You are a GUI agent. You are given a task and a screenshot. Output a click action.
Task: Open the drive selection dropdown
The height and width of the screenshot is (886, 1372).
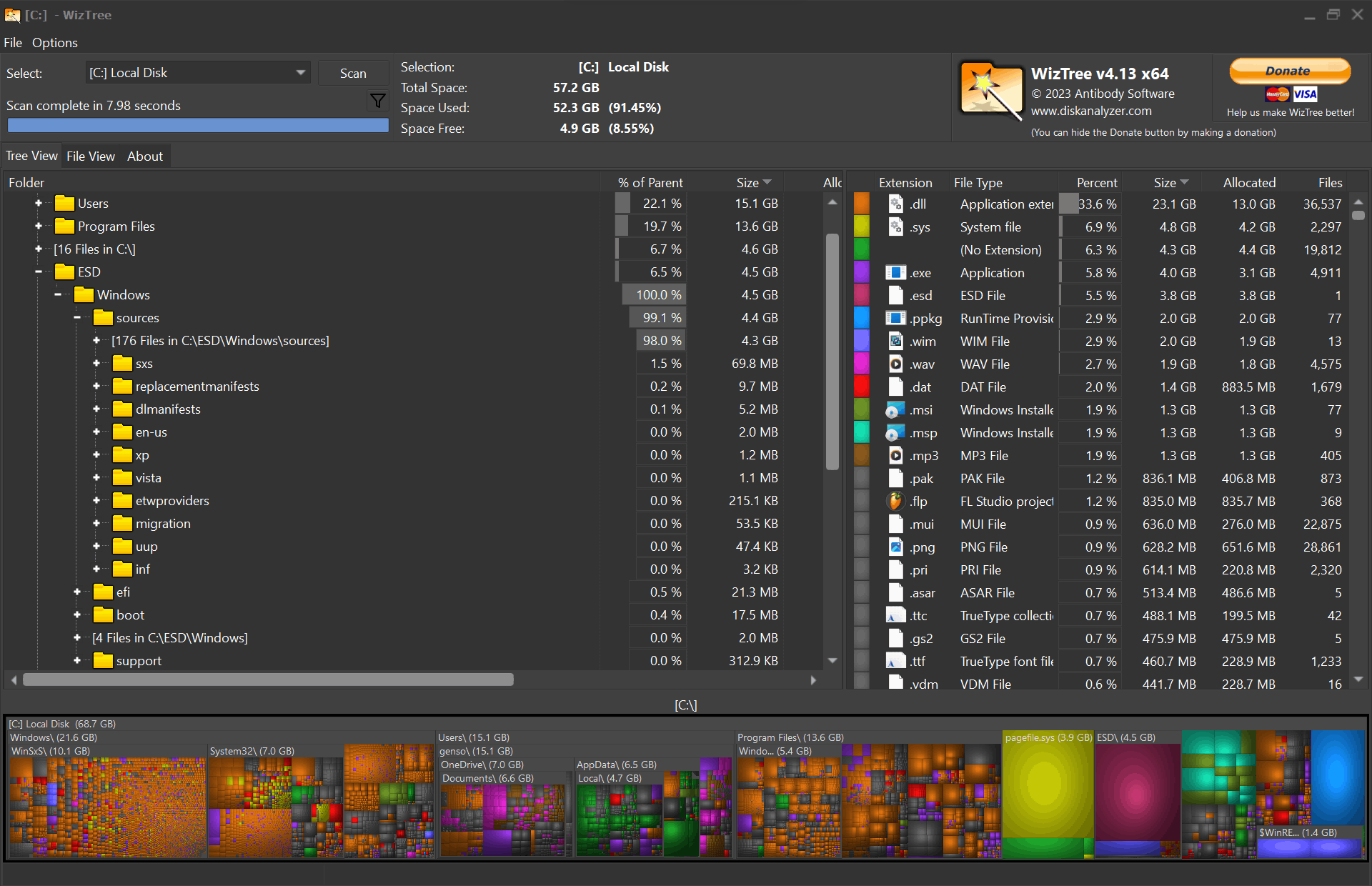click(x=301, y=73)
